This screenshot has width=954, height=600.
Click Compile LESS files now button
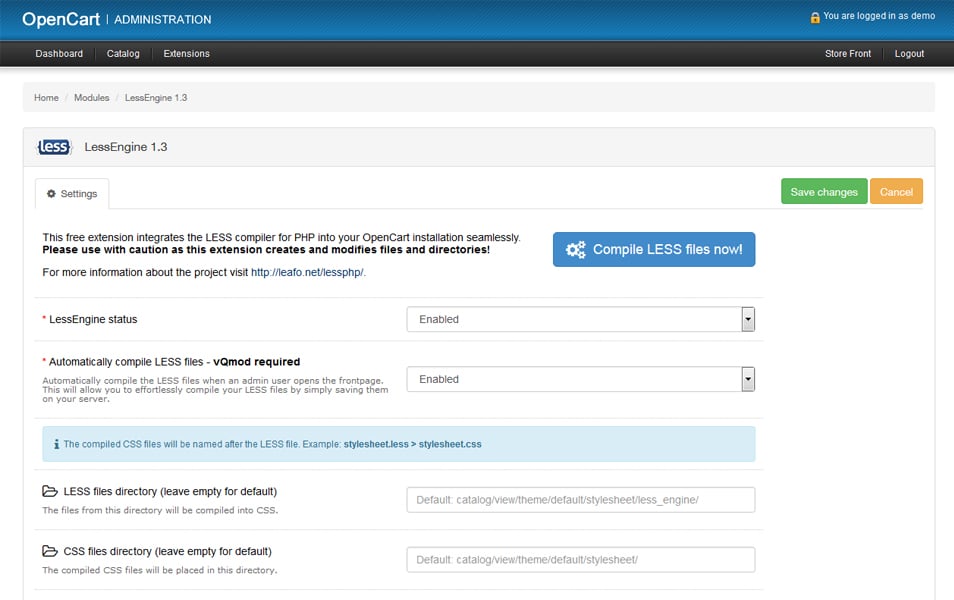tap(654, 249)
